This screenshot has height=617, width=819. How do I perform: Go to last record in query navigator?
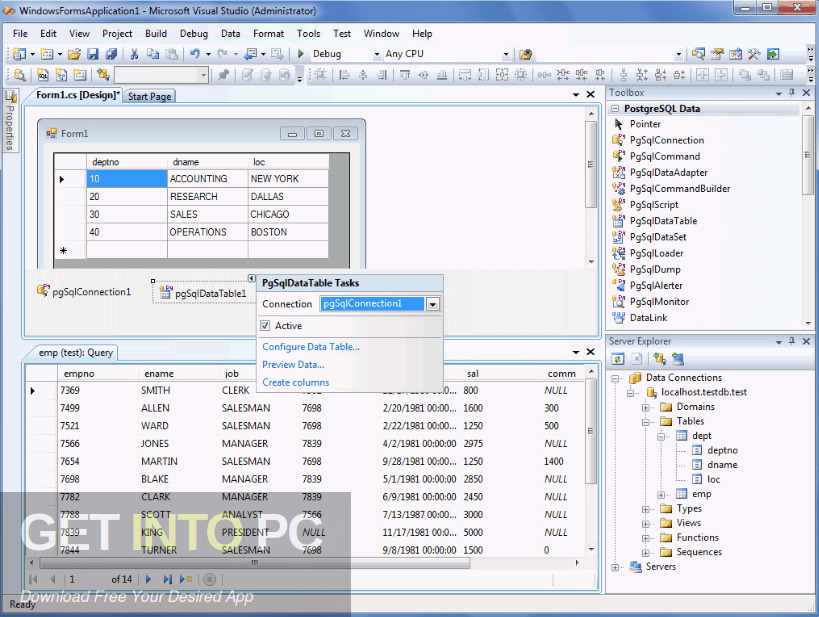tap(167, 579)
